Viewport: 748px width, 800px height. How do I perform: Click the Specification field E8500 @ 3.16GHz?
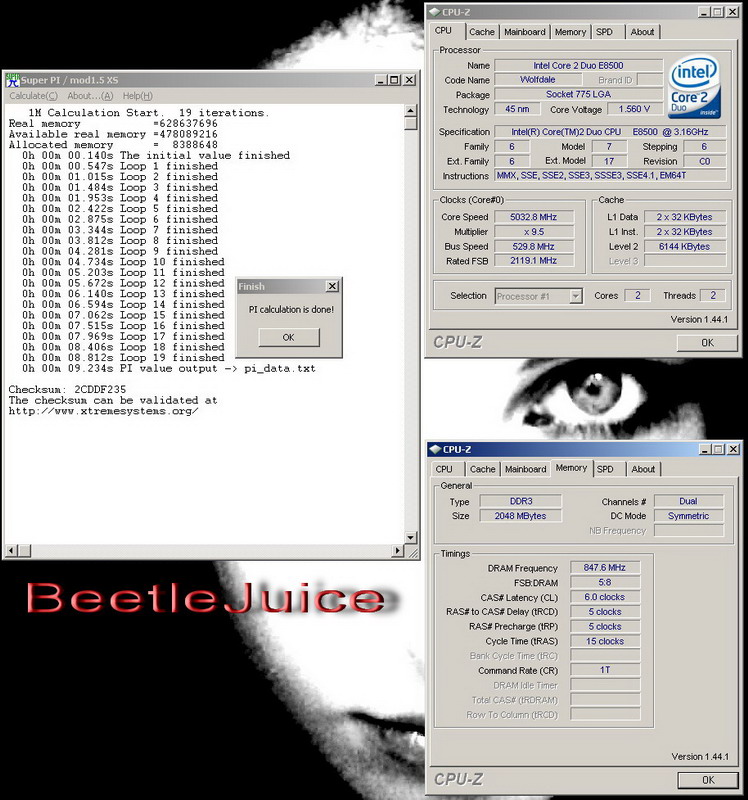pyautogui.click(x=610, y=132)
